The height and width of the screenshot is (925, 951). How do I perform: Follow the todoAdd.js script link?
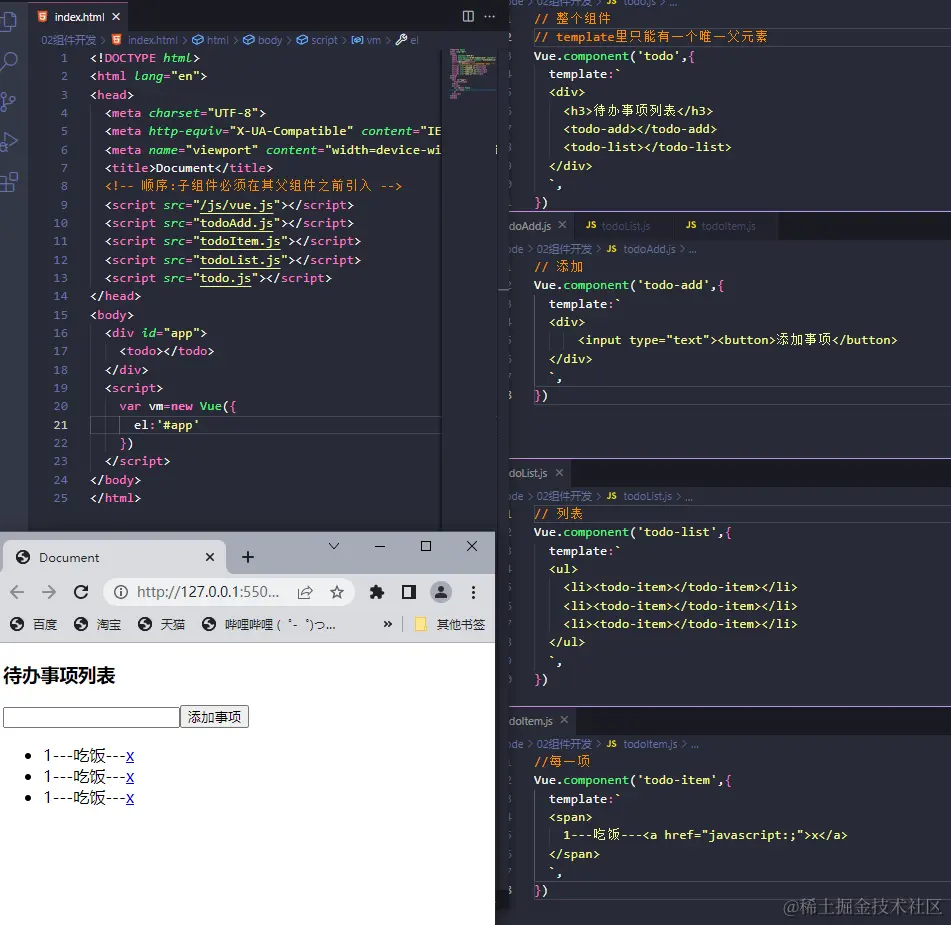[237, 223]
